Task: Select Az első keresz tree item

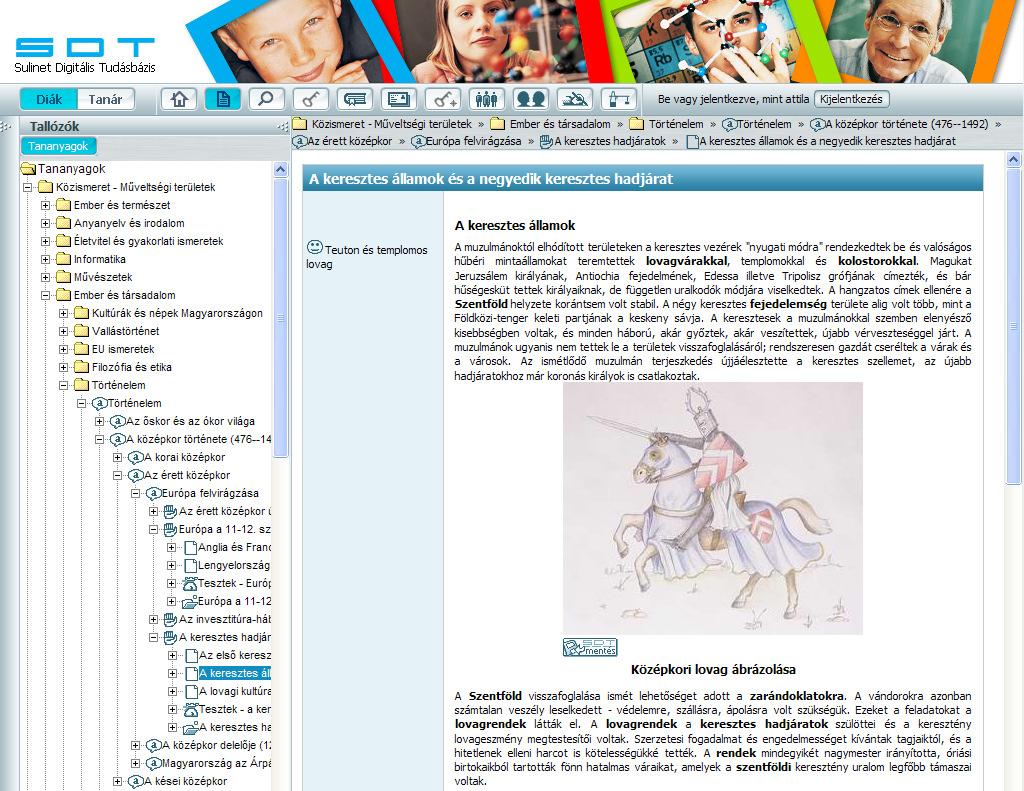Action: 234,655
